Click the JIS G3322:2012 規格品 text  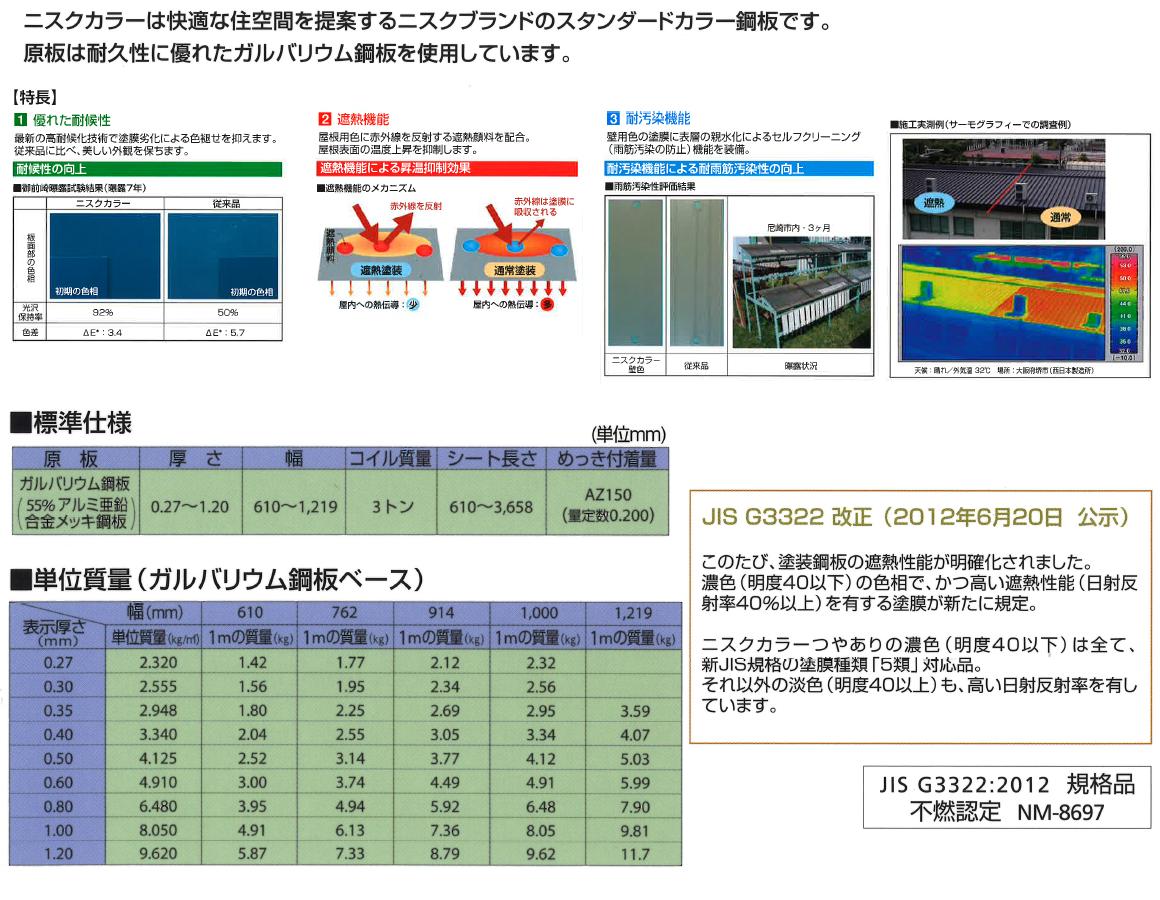coord(1007,785)
